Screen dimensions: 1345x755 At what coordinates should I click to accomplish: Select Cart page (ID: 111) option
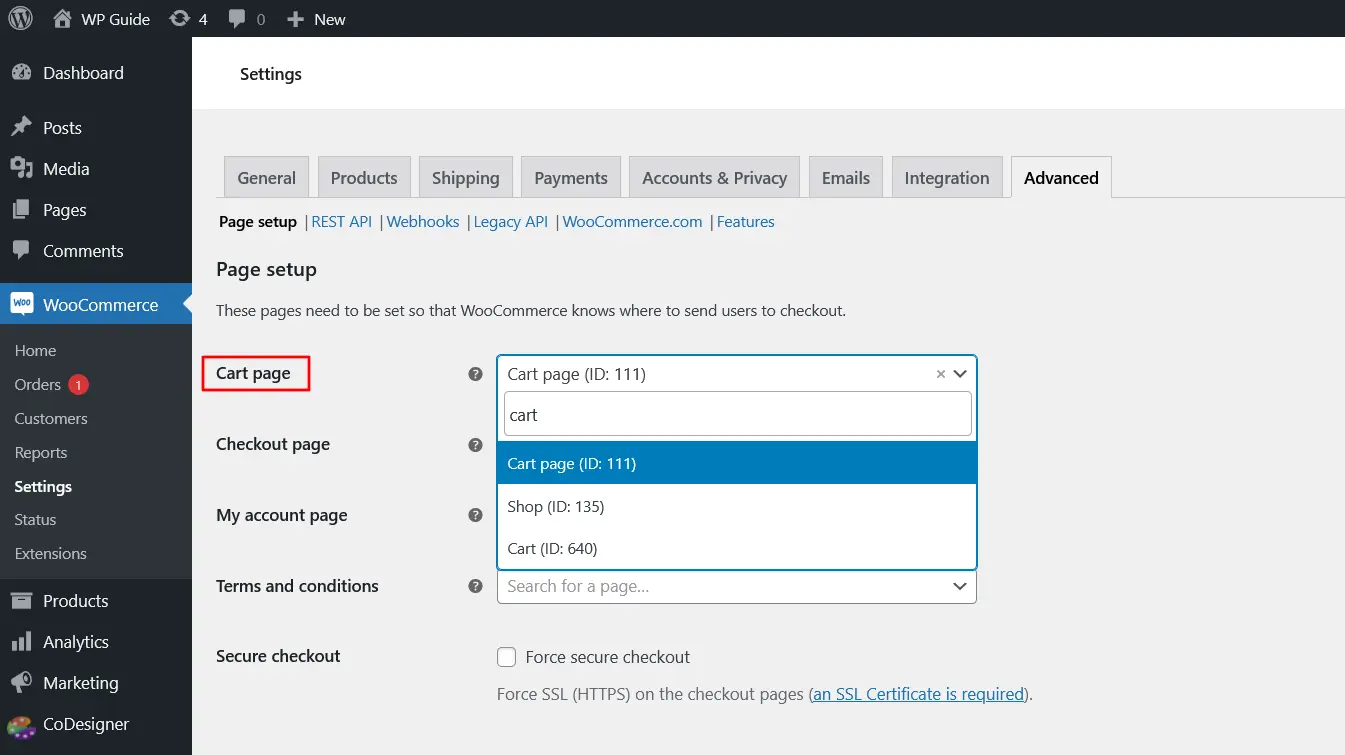(737, 463)
